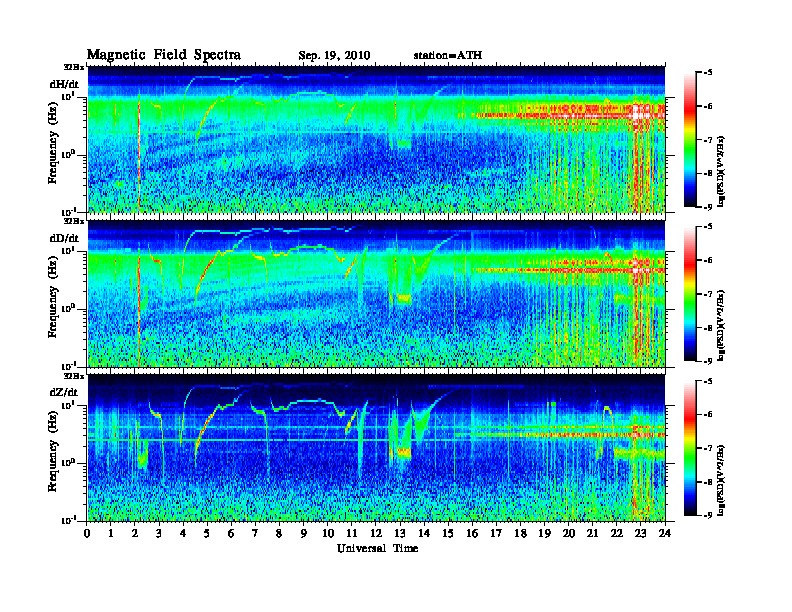The width and height of the screenshot is (792, 612).
Task: Click the 10^1 frequency tick of dD/dt panel
Action: 68,250
